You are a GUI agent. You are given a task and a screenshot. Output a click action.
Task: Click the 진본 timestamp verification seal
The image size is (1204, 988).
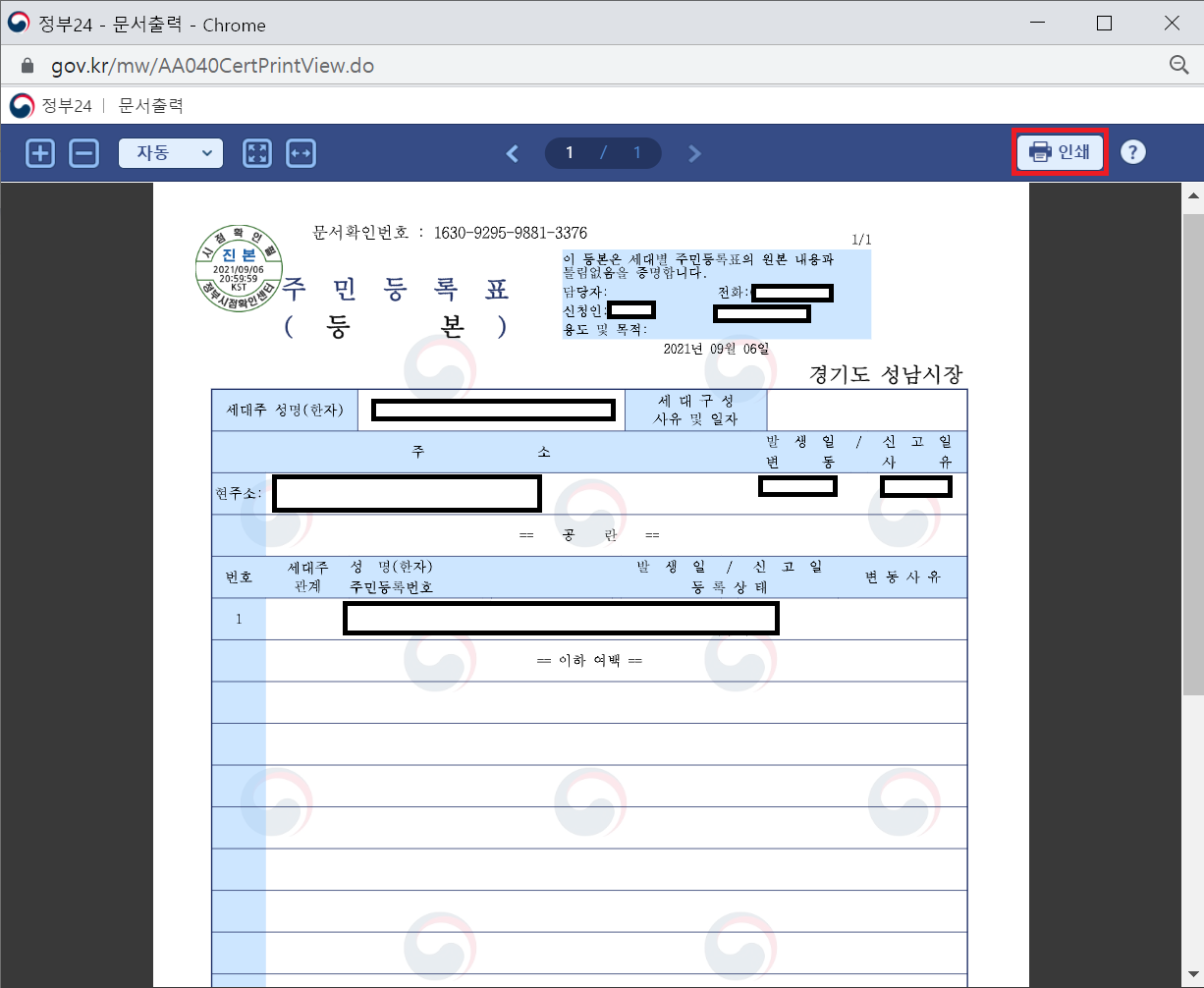(x=240, y=267)
